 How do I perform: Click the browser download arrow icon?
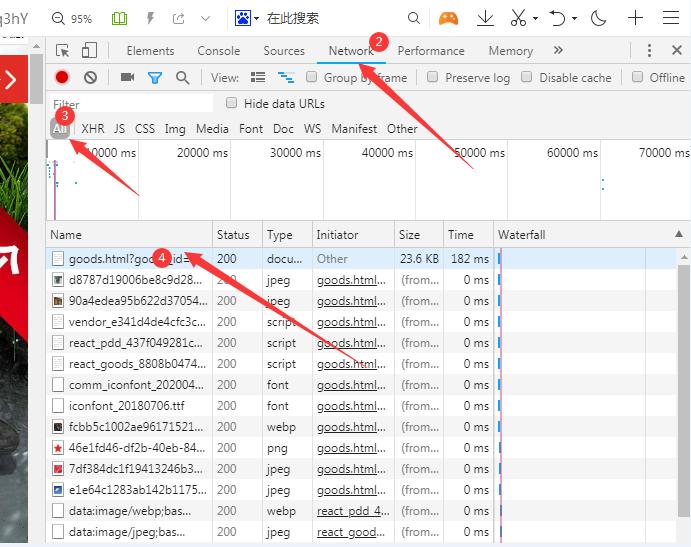coord(486,18)
